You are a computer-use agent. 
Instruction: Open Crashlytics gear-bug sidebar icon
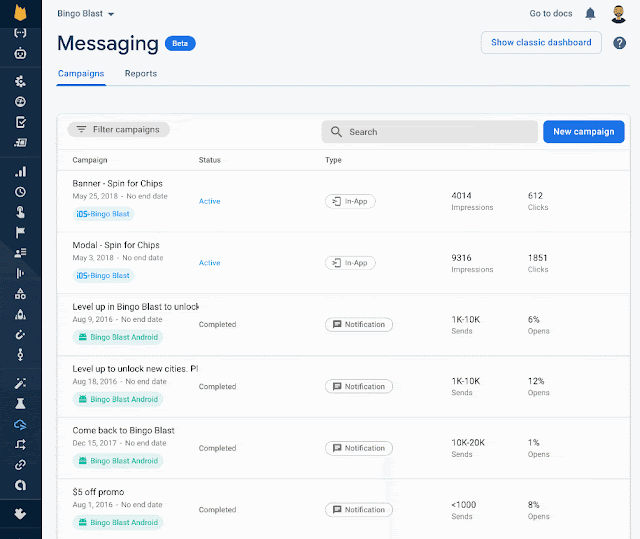coord(20,81)
